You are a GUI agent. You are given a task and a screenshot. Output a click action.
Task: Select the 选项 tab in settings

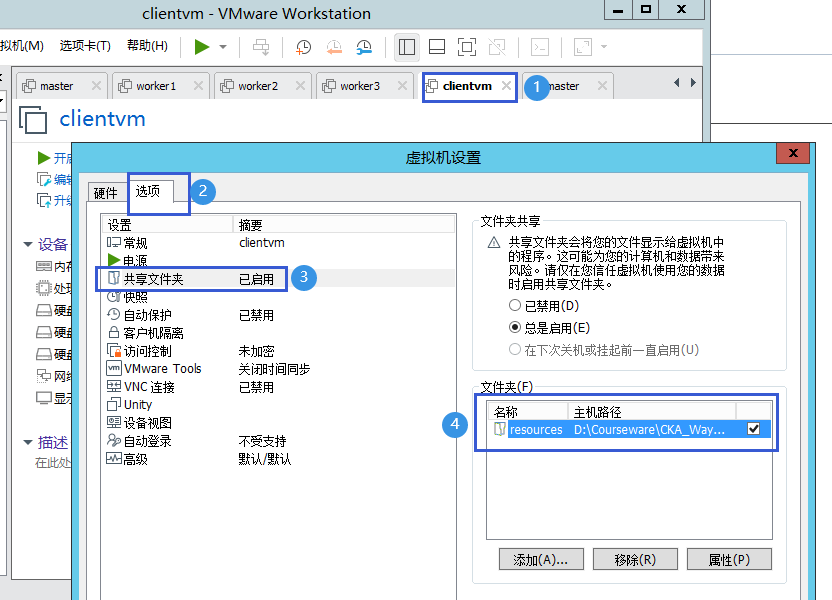coord(148,191)
